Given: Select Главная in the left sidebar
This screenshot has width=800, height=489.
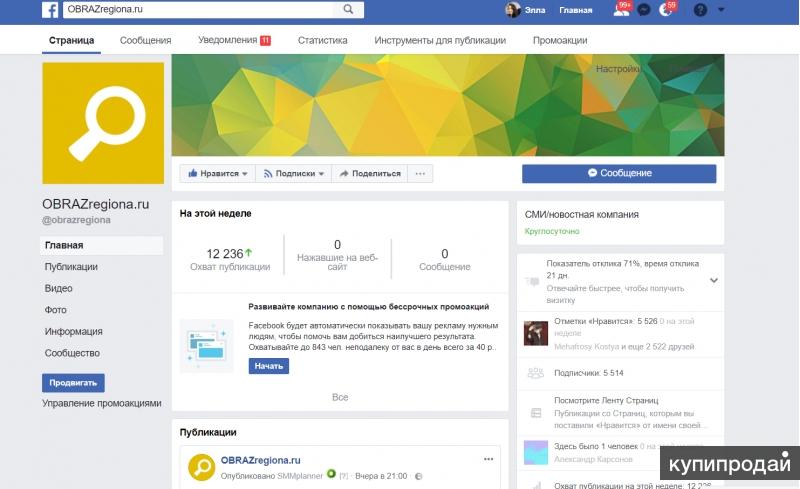Looking at the screenshot, I should click(102, 245).
